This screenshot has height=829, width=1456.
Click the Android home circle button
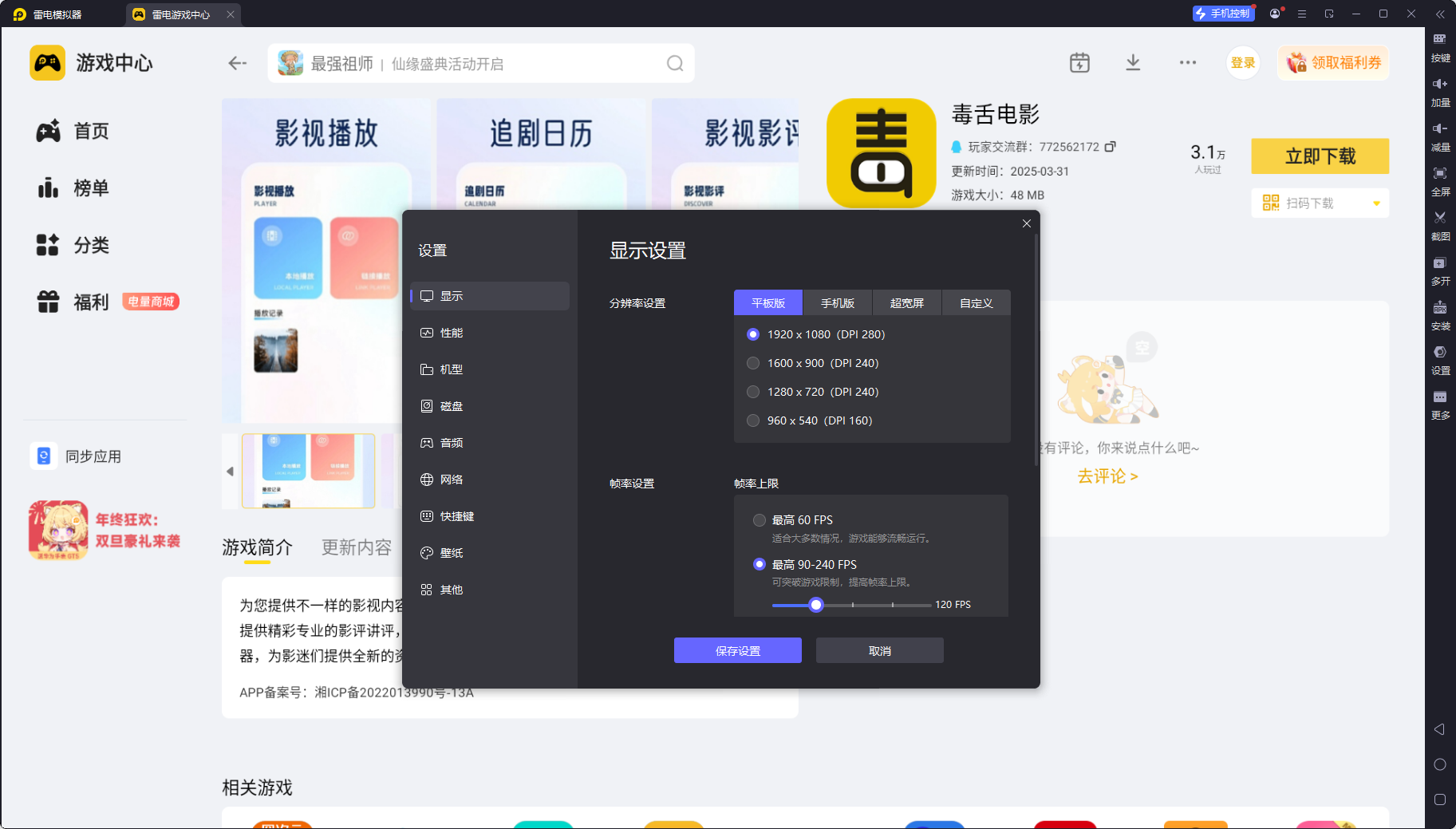(x=1440, y=764)
